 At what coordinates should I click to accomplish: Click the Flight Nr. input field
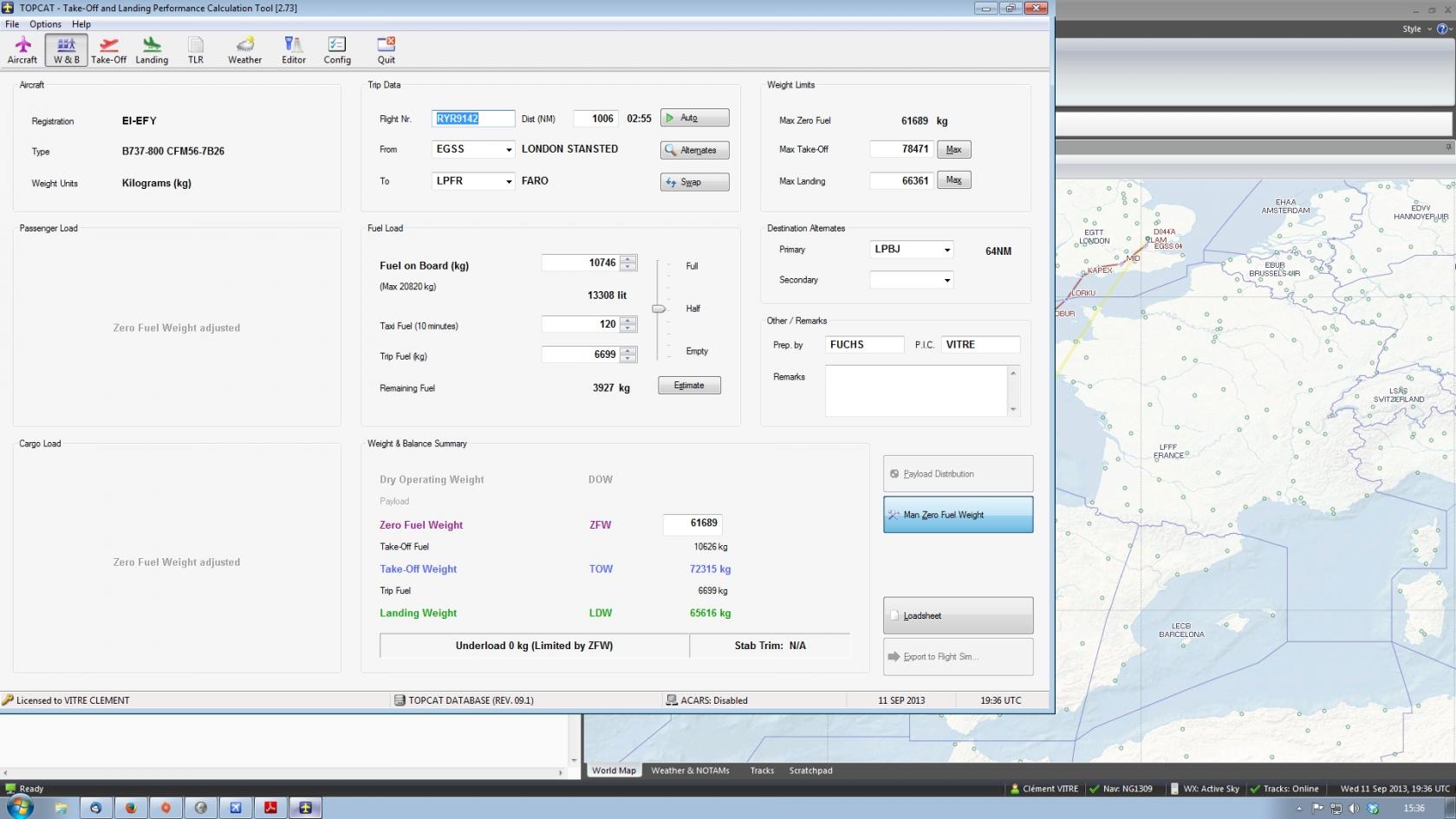pos(473,119)
